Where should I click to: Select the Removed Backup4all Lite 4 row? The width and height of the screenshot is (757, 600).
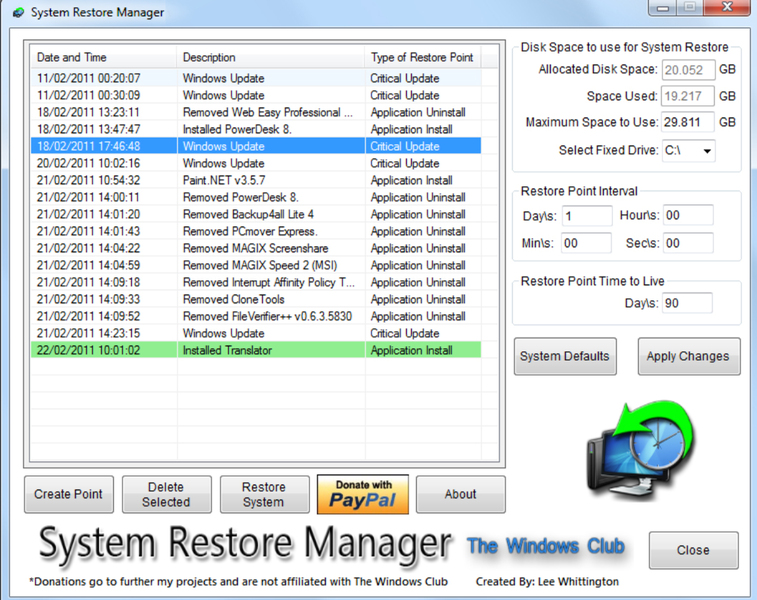pyautogui.click(x=256, y=214)
